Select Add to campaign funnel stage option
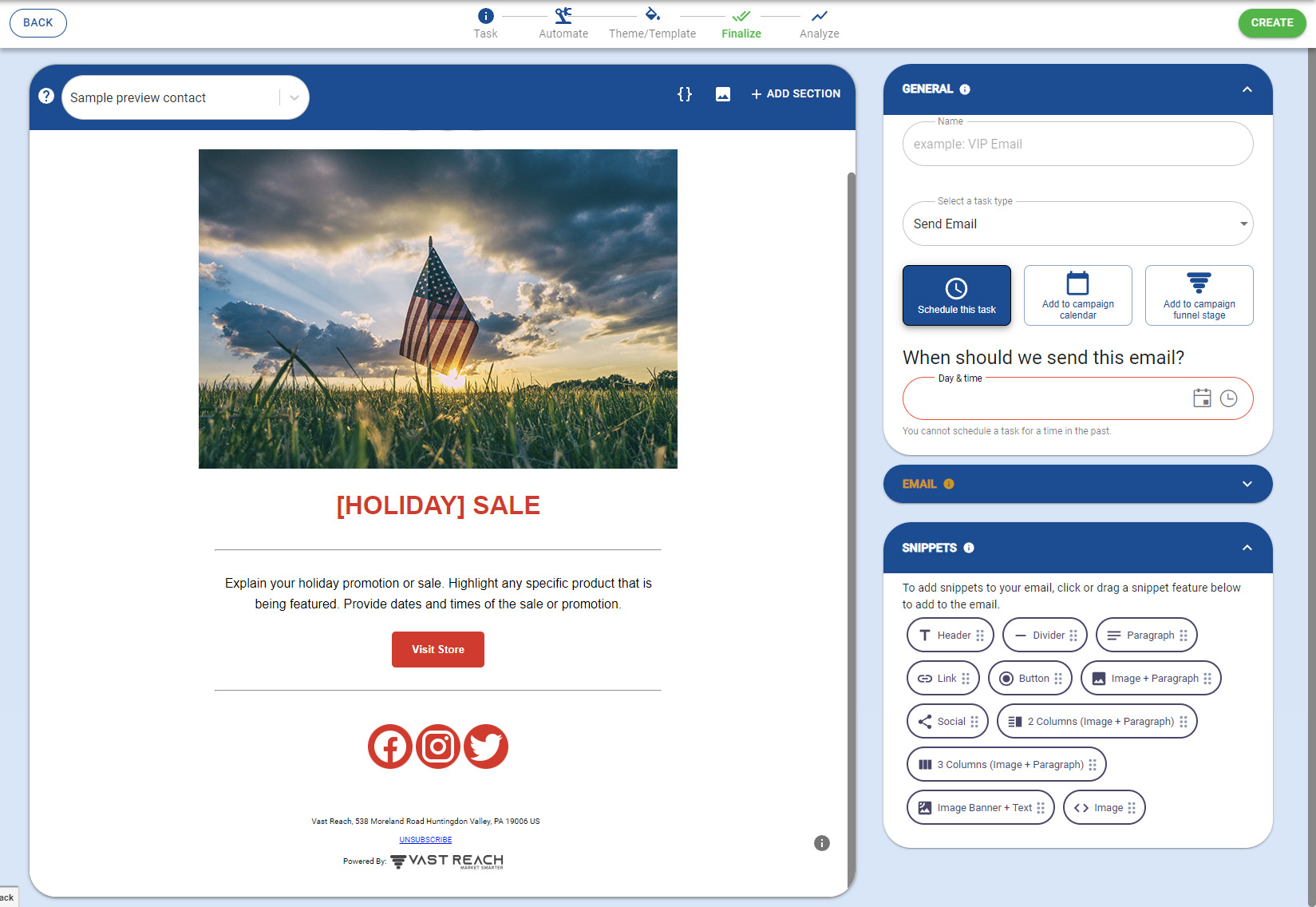 [1199, 295]
